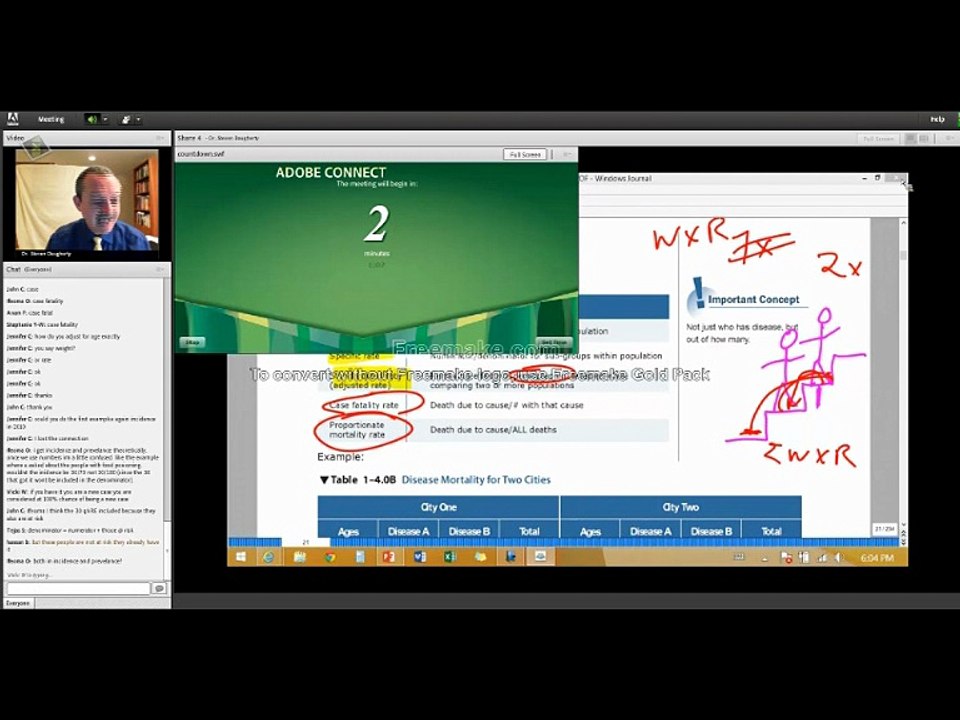Open the blue app icon after Sticky Notes
The width and height of the screenshot is (960, 720).
click(x=510, y=557)
